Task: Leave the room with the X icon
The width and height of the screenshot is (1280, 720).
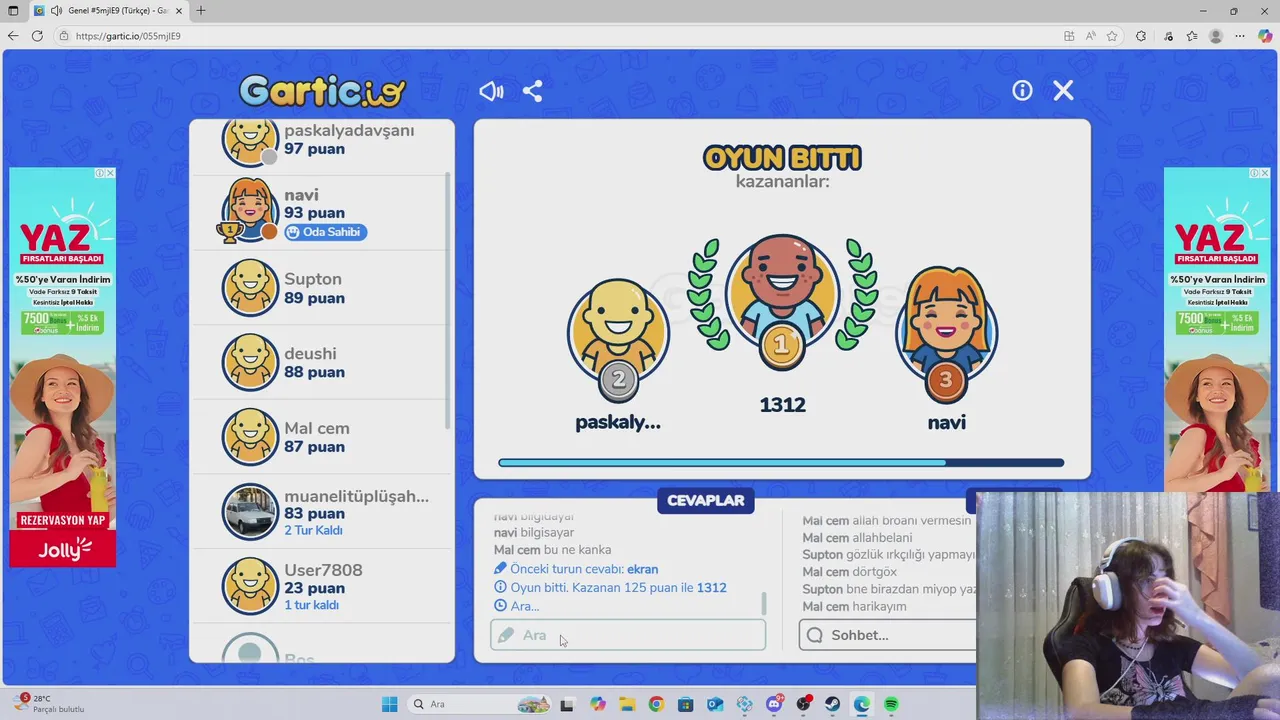Action: click(1063, 90)
